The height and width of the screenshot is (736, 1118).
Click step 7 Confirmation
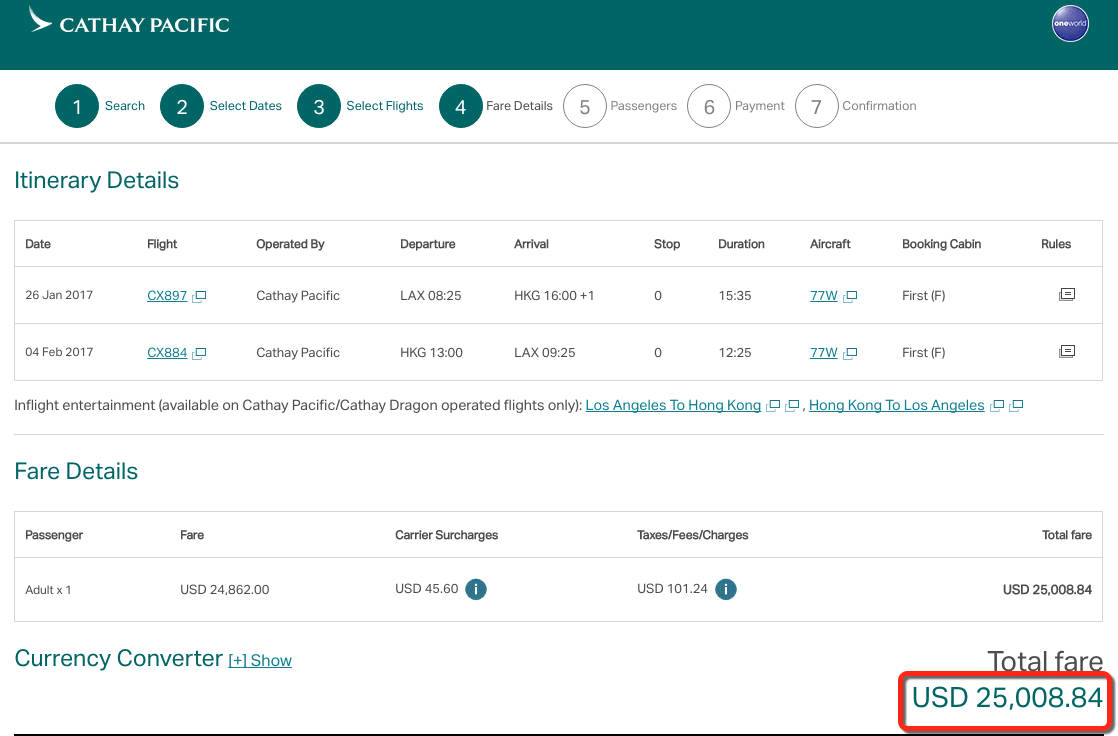855,106
